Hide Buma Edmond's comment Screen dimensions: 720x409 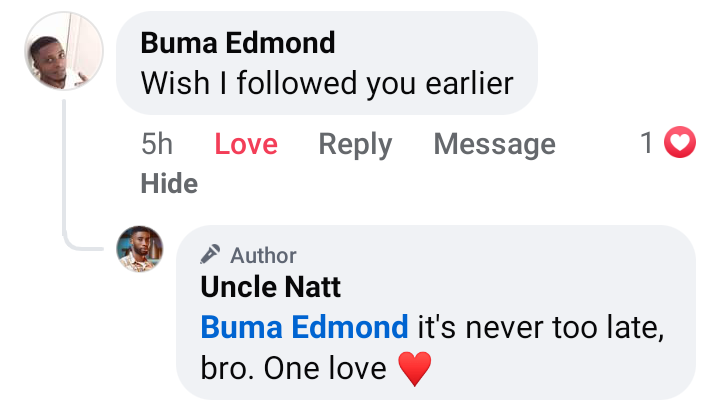click(169, 184)
